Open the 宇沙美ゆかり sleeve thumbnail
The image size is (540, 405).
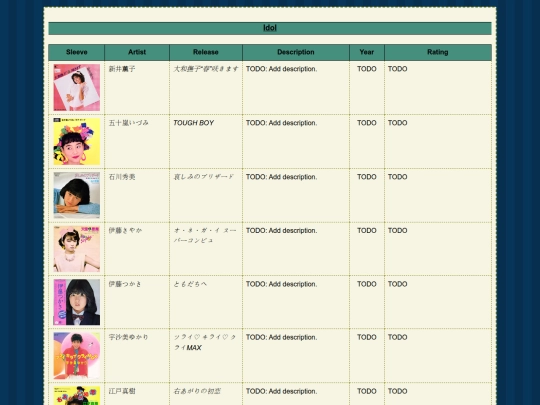tap(77, 356)
